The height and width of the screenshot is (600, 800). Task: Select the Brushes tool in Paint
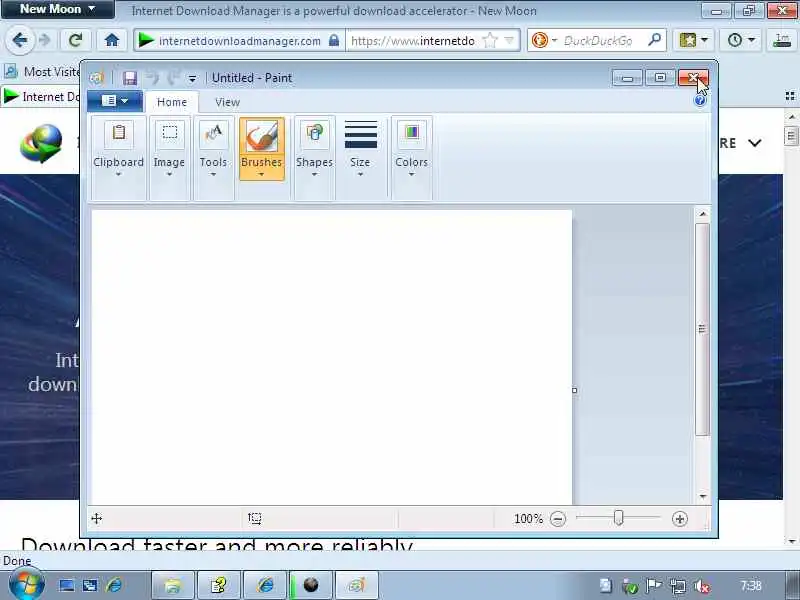point(262,148)
